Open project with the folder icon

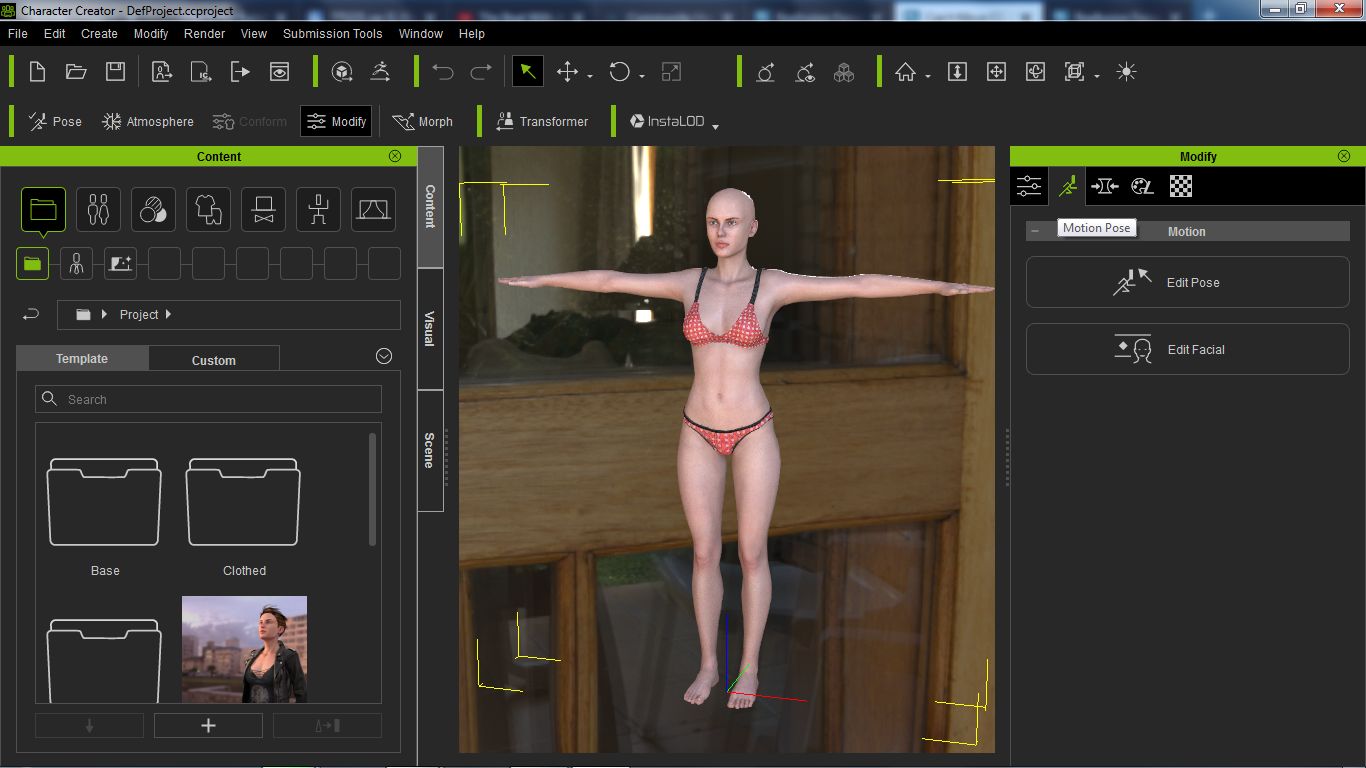76,72
